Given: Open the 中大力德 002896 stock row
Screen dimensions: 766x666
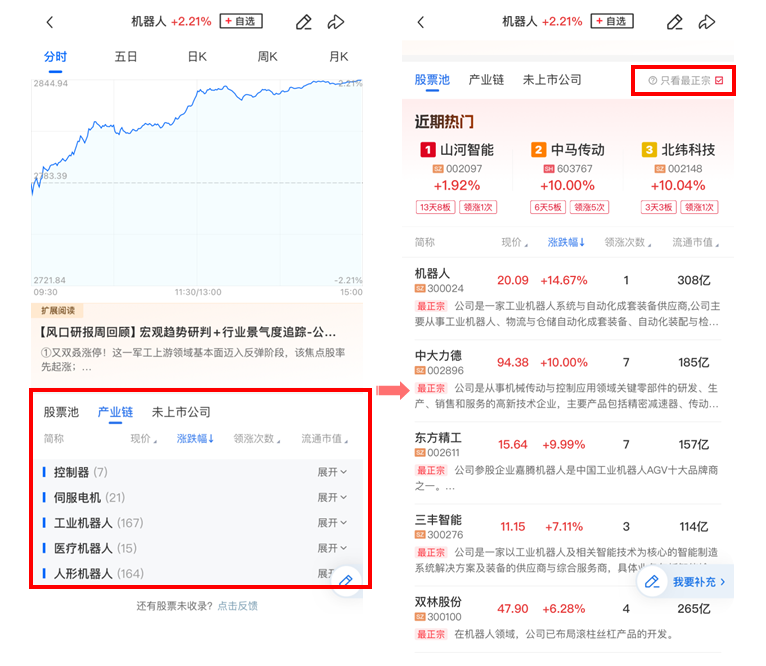Looking at the screenshot, I should [x=568, y=380].
